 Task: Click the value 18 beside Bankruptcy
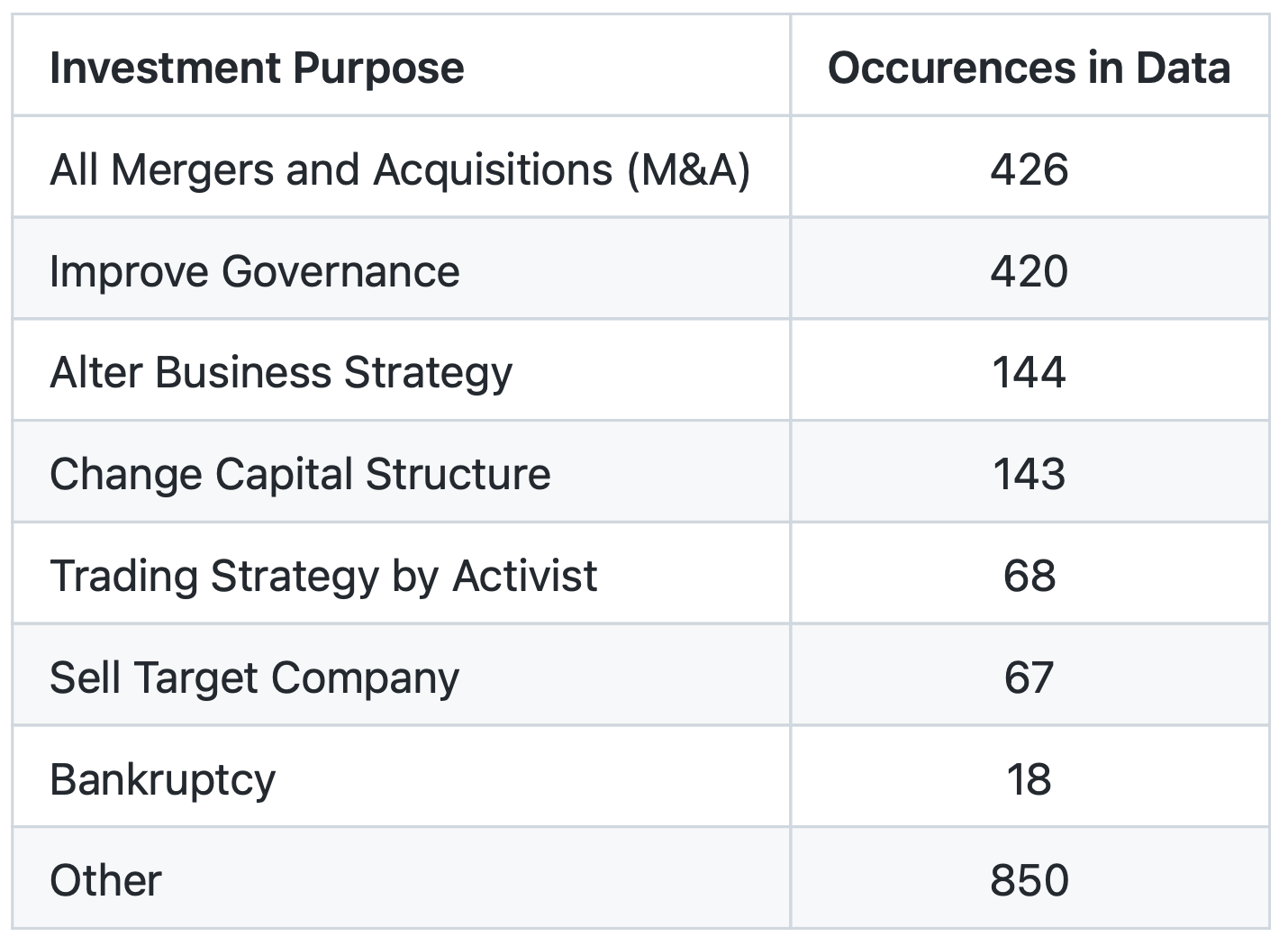[1029, 780]
